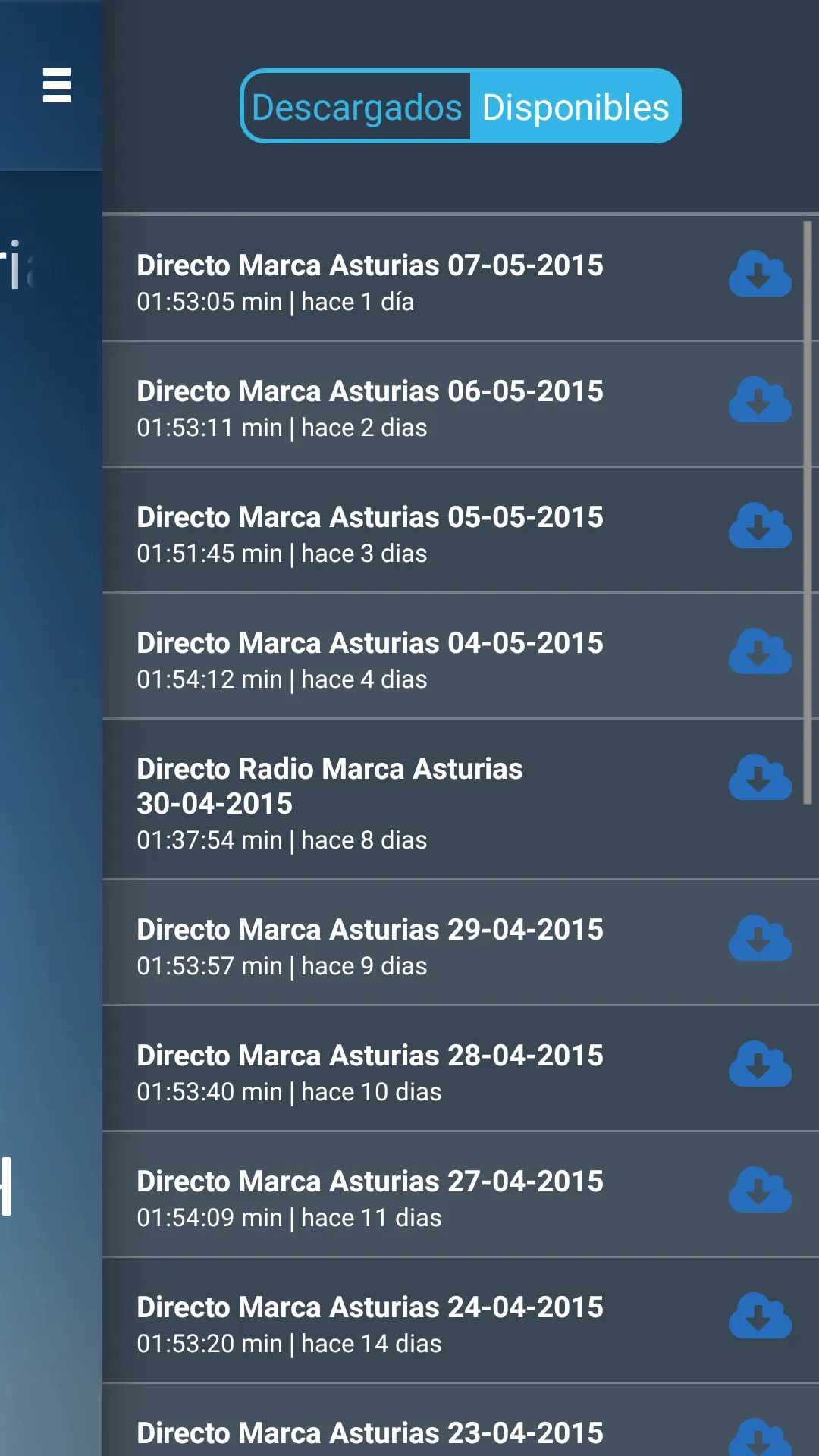This screenshot has height=1456, width=819.
Task: Select title Directo Radio Marca Asturias 30-04-2015
Action: (330, 786)
